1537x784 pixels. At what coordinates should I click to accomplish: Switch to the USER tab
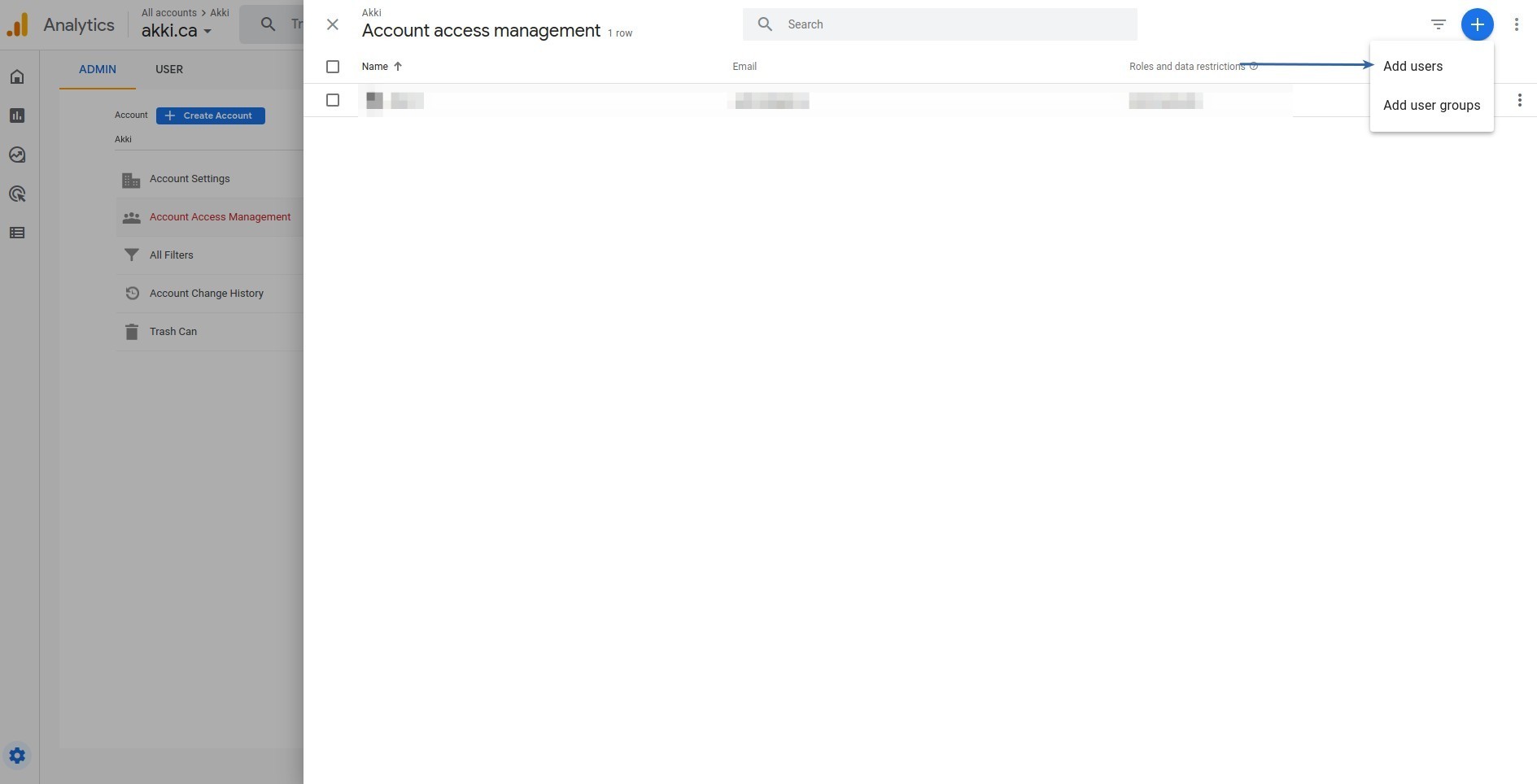coord(169,69)
